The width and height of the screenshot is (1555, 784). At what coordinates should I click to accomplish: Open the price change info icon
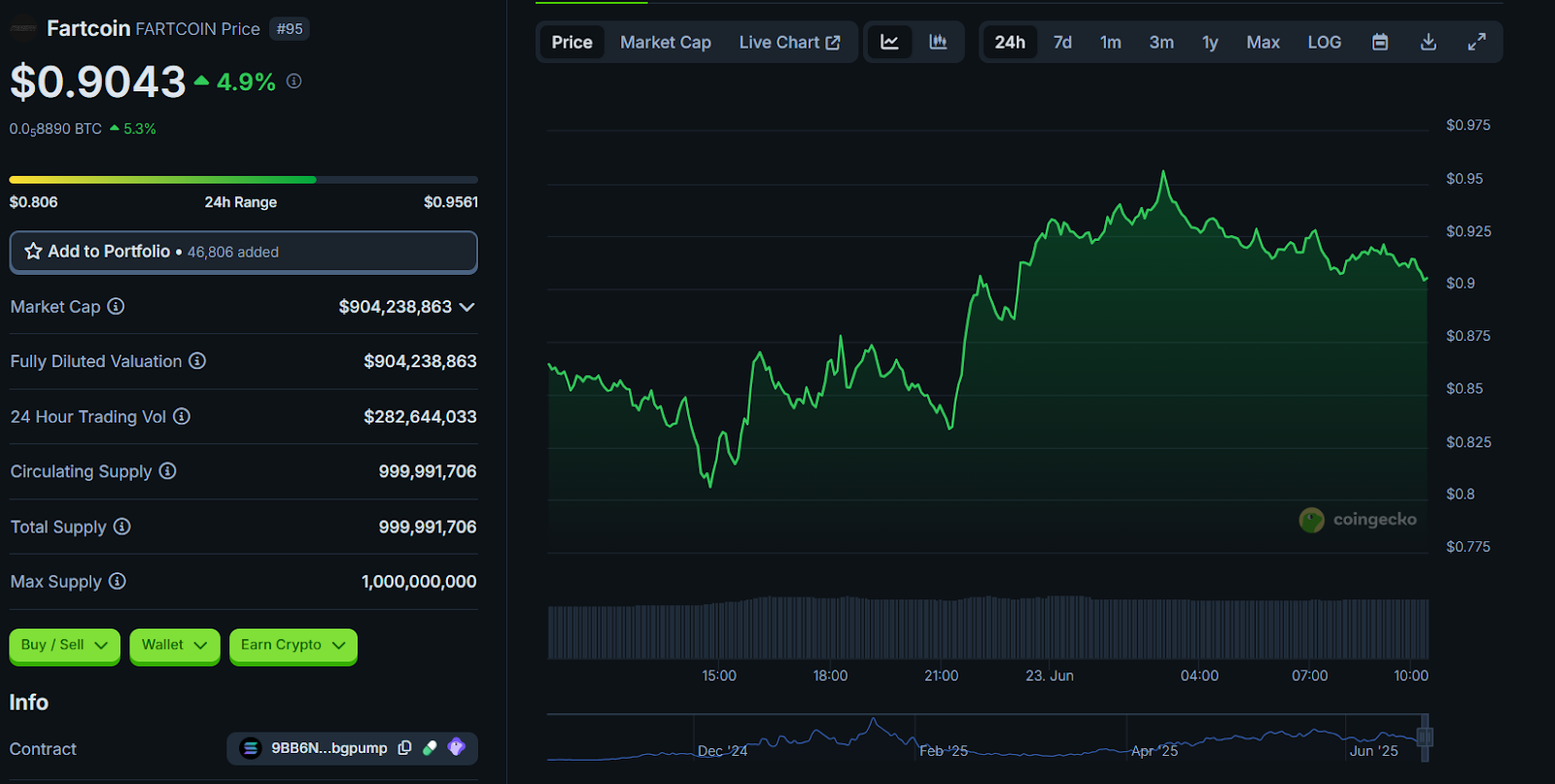click(294, 82)
